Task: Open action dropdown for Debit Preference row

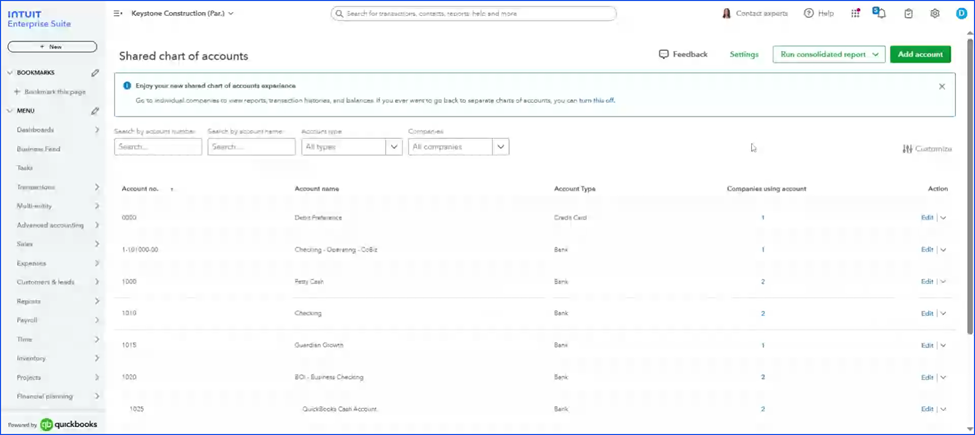Action: point(943,218)
